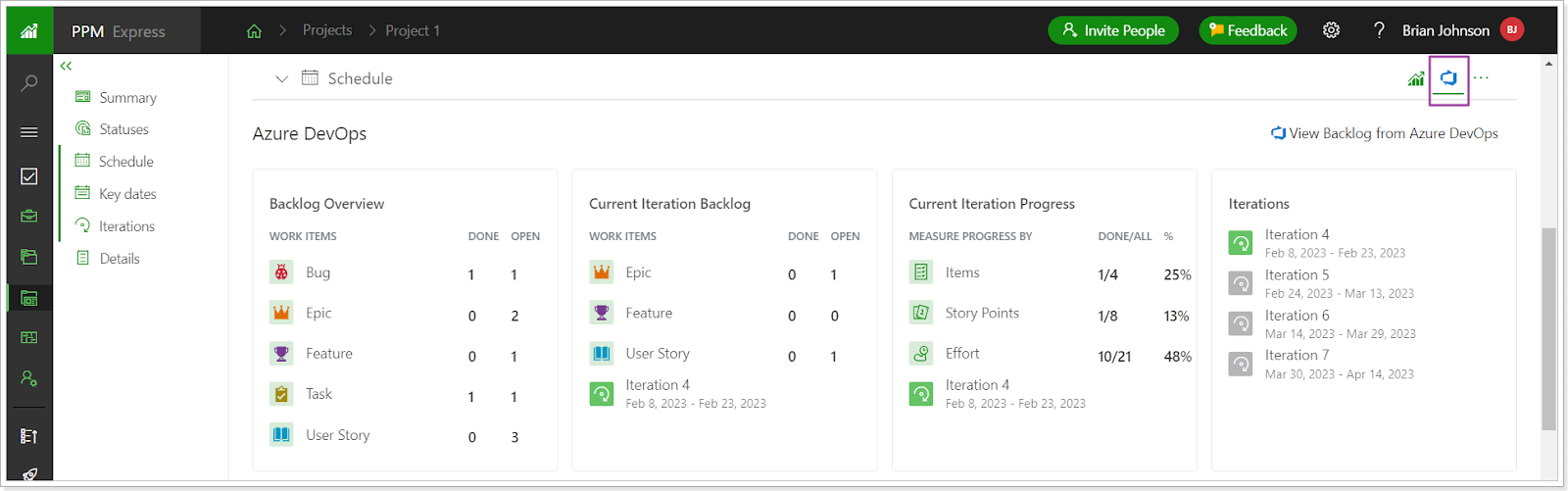The height and width of the screenshot is (491, 1568).
Task: Open the Schedule section more options ellipsis
Action: pyautogui.click(x=1481, y=78)
